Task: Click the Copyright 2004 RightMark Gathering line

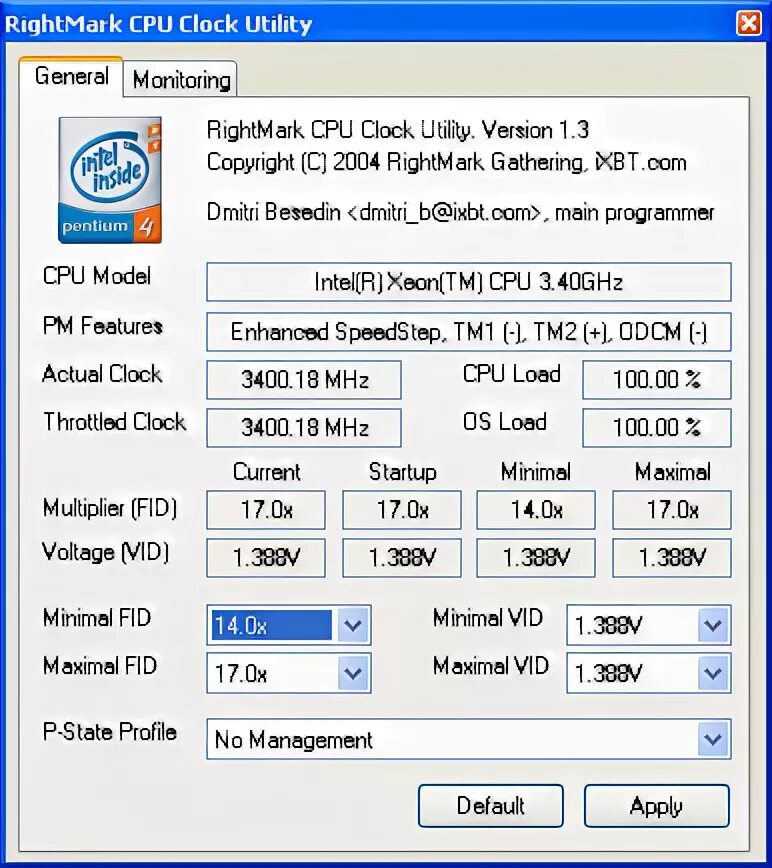Action: coord(447,163)
